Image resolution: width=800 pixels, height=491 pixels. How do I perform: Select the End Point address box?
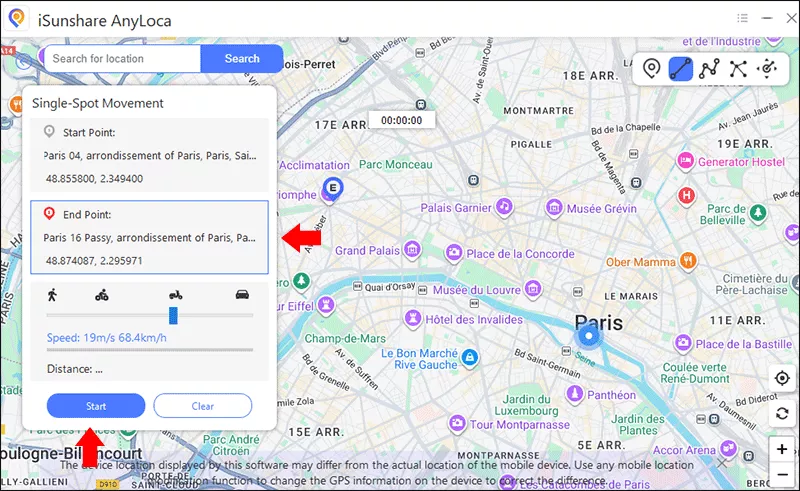[x=150, y=237]
